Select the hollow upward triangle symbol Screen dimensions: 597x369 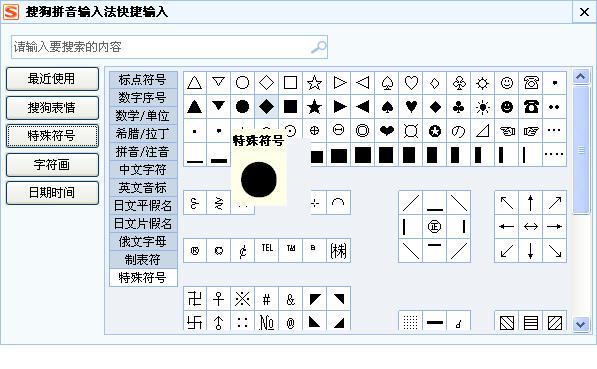tap(195, 83)
